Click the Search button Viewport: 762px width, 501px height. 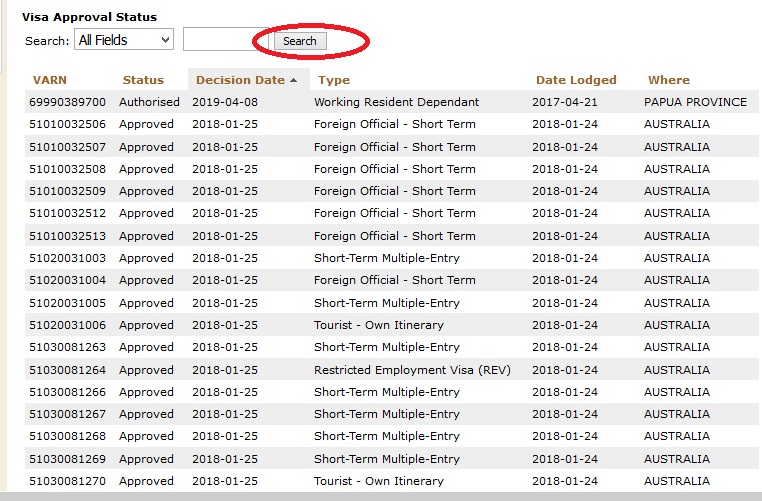coord(299,41)
